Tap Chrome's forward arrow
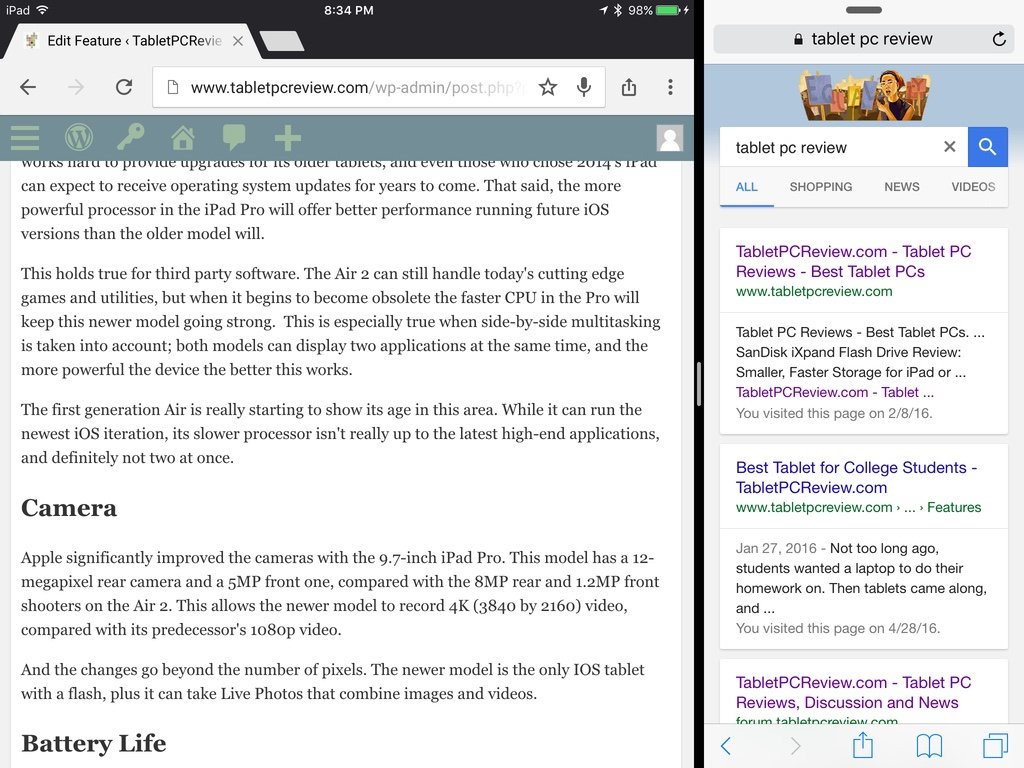Screen dimensions: 1024x768 coord(76,87)
